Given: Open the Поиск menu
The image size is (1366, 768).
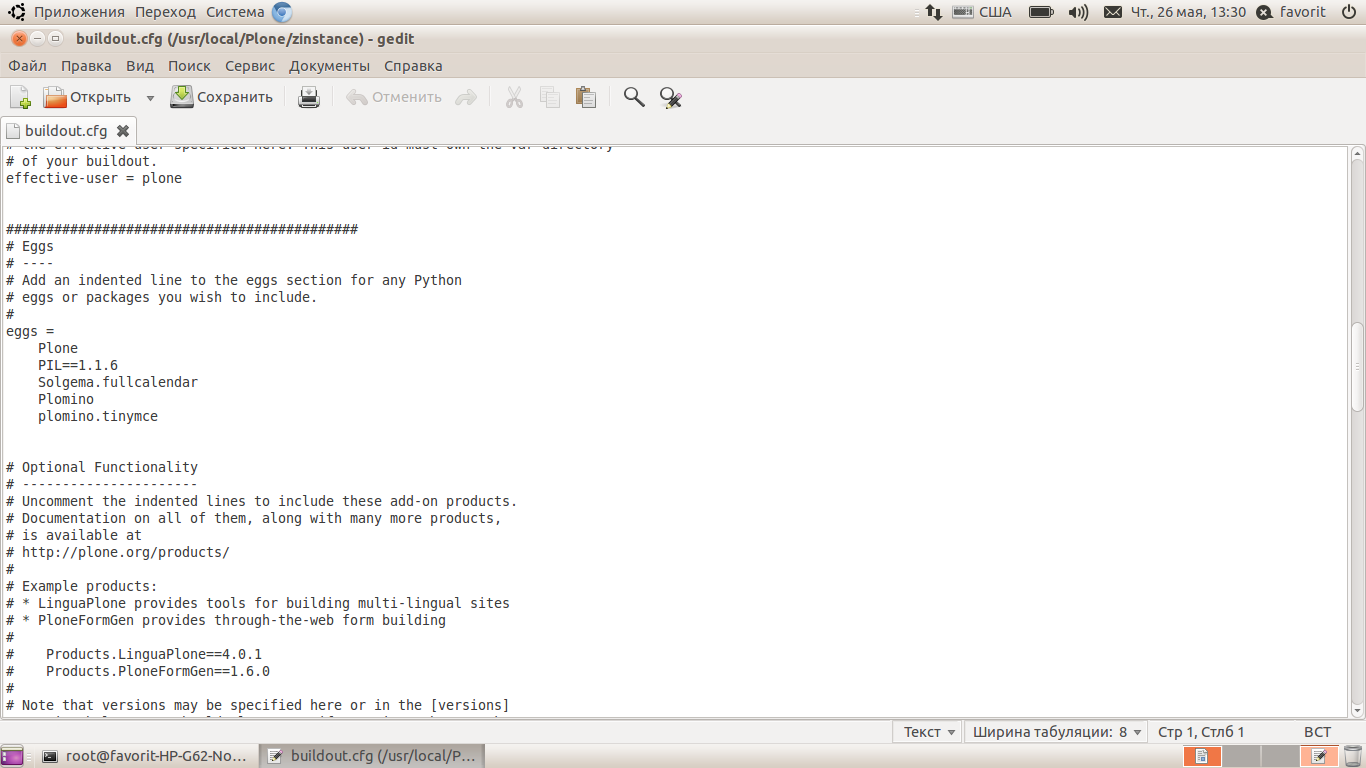Looking at the screenshot, I should click(x=189, y=66).
